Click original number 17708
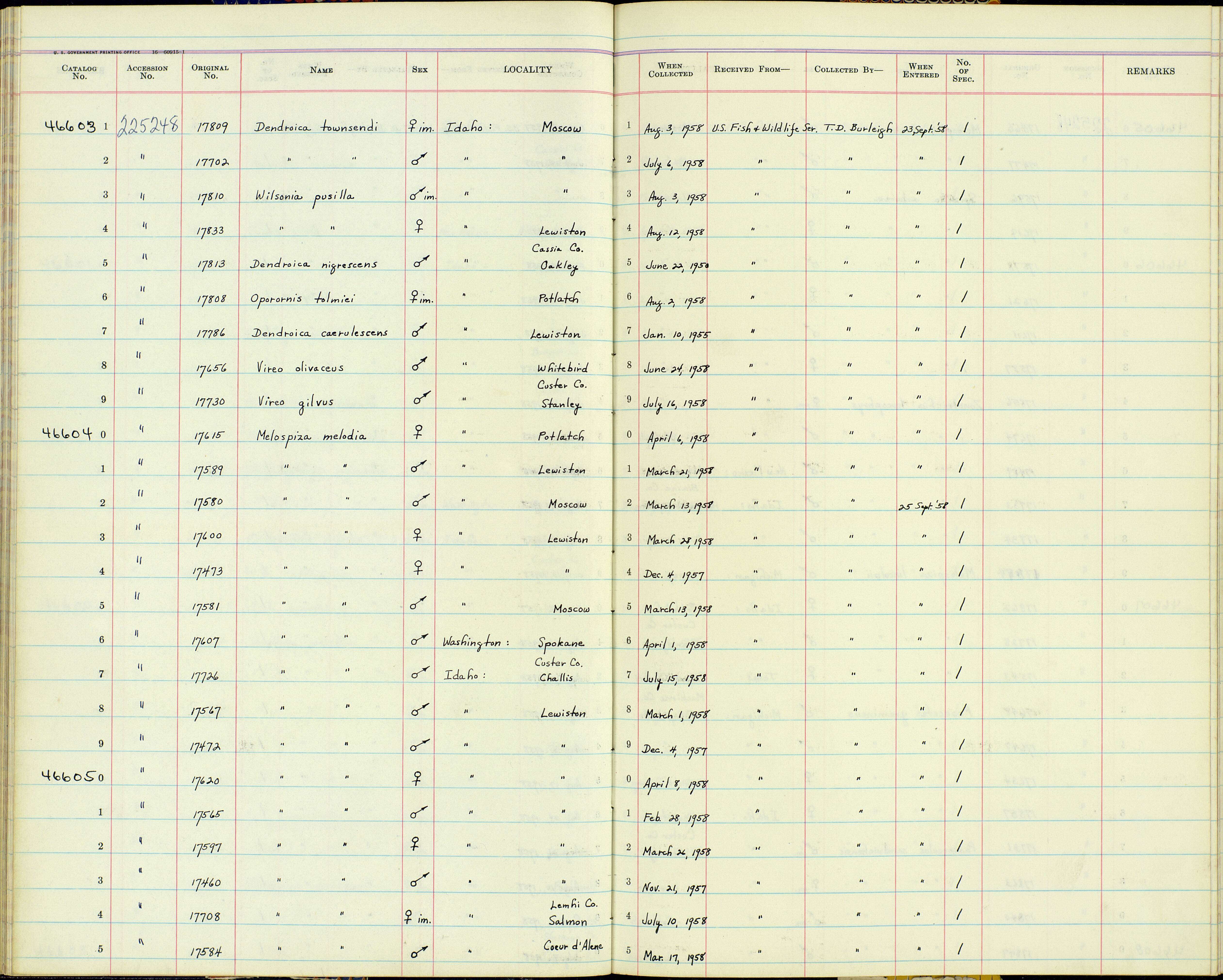The image size is (1223, 980). (205, 916)
